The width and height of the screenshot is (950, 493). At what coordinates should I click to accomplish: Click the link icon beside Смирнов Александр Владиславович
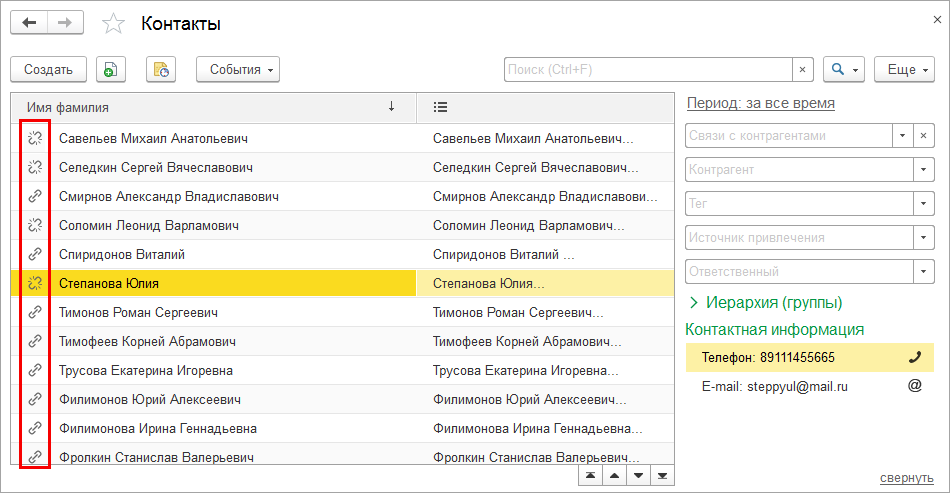click(x=35, y=197)
